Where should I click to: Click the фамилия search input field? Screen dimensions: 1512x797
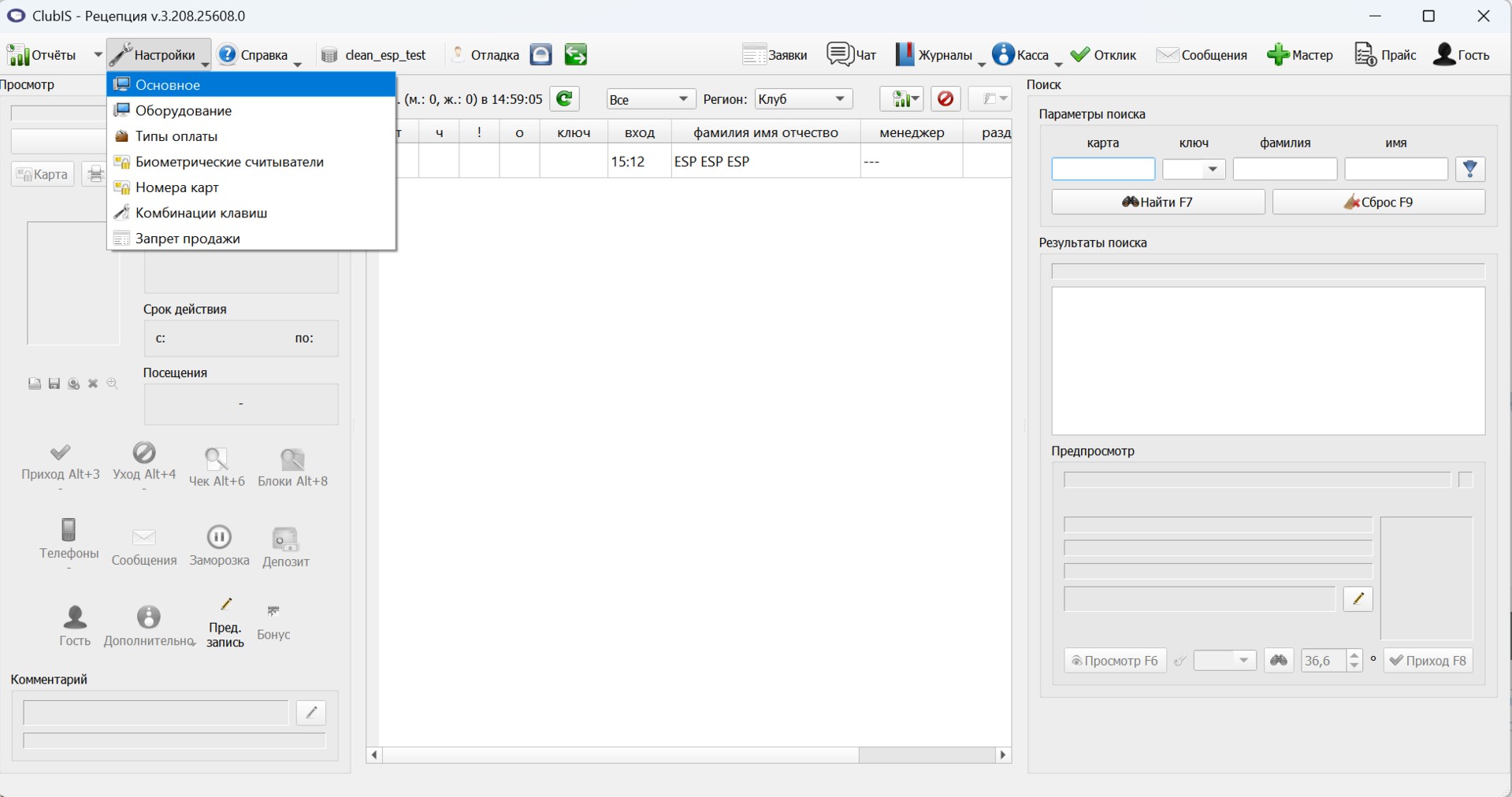click(x=1285, y=169)
